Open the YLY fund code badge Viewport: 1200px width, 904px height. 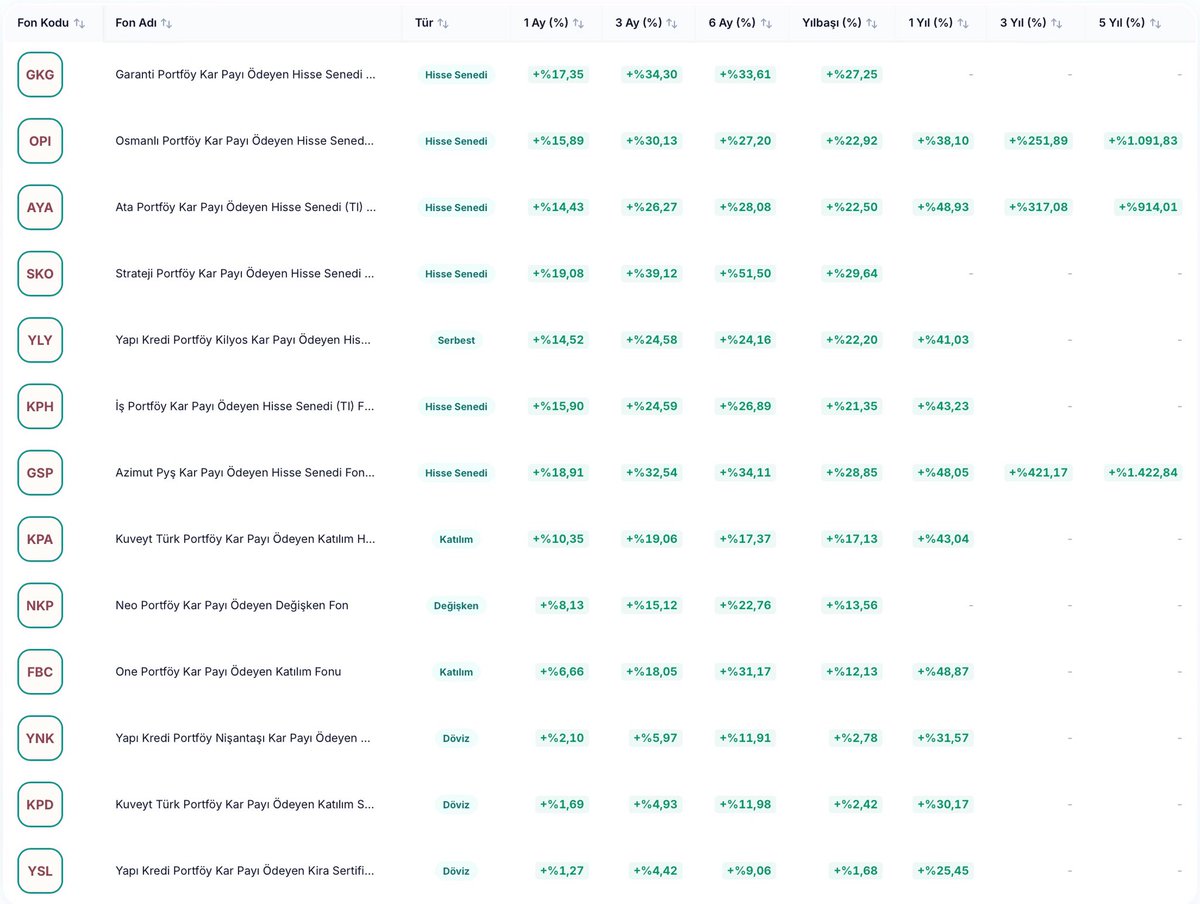(x=40, y=340)
